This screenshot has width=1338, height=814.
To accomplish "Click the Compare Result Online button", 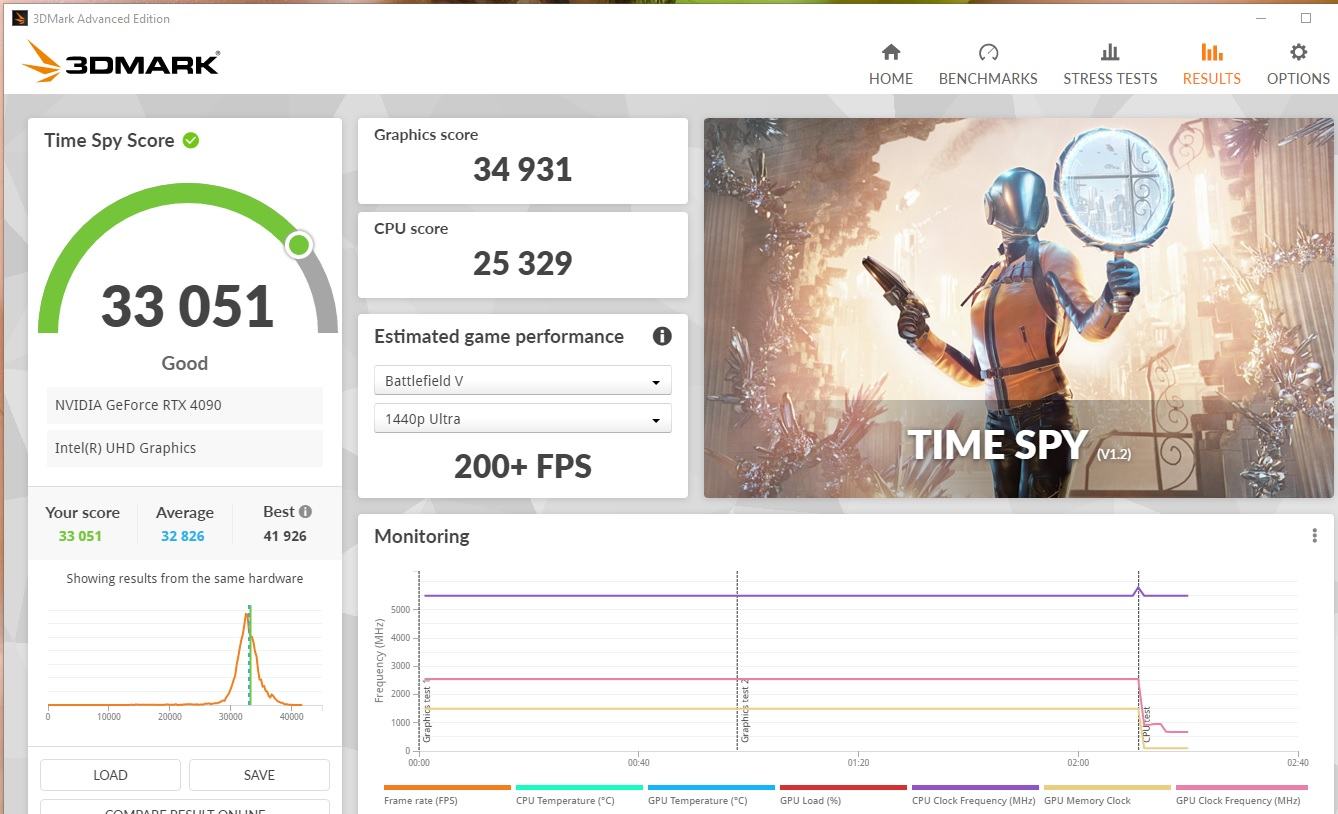I will [x=185, y=807].
